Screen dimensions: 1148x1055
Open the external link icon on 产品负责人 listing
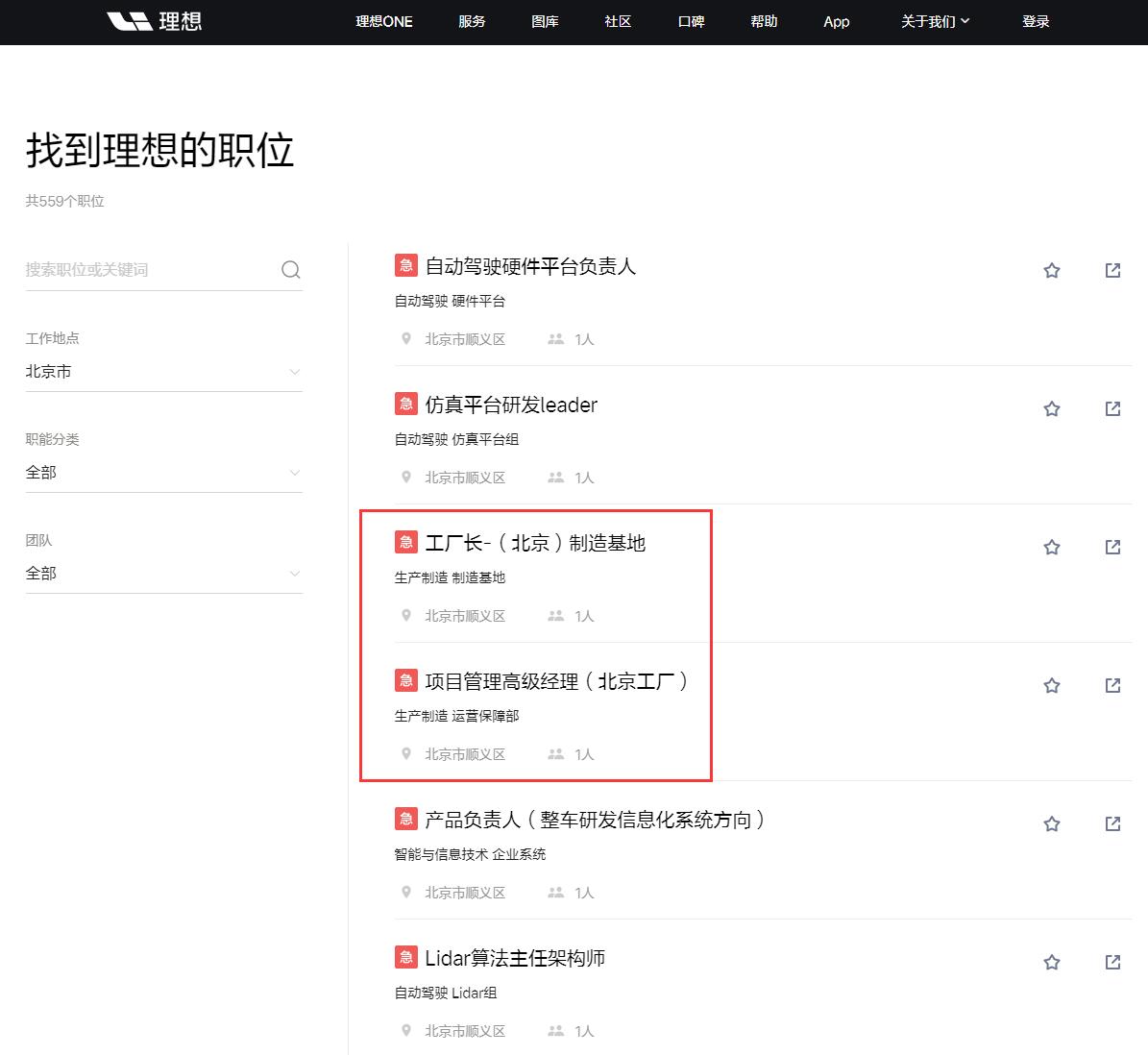click(x=1111, y=823)
